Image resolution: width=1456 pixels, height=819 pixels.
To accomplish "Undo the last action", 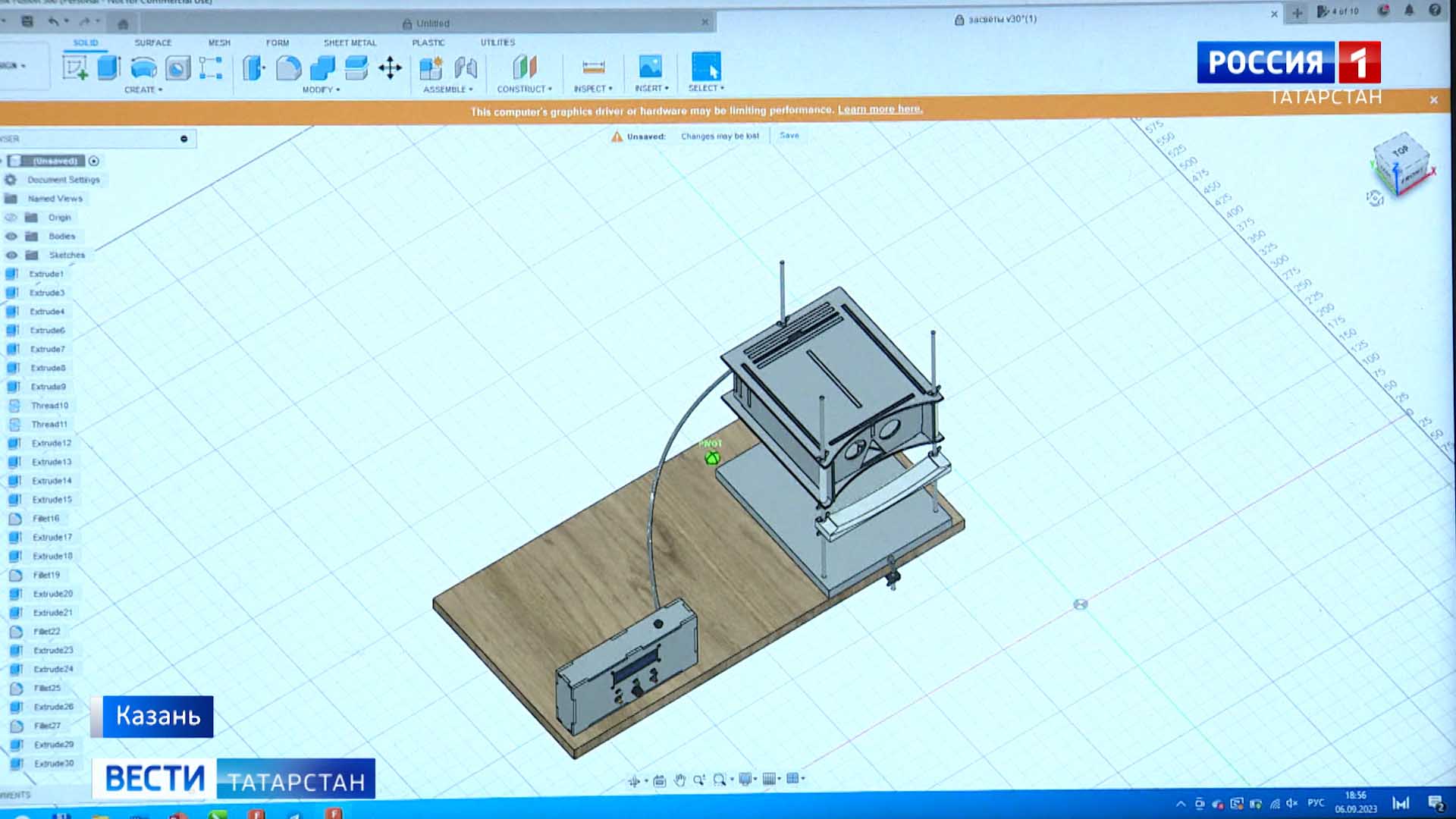I will (x=53, y=21).
